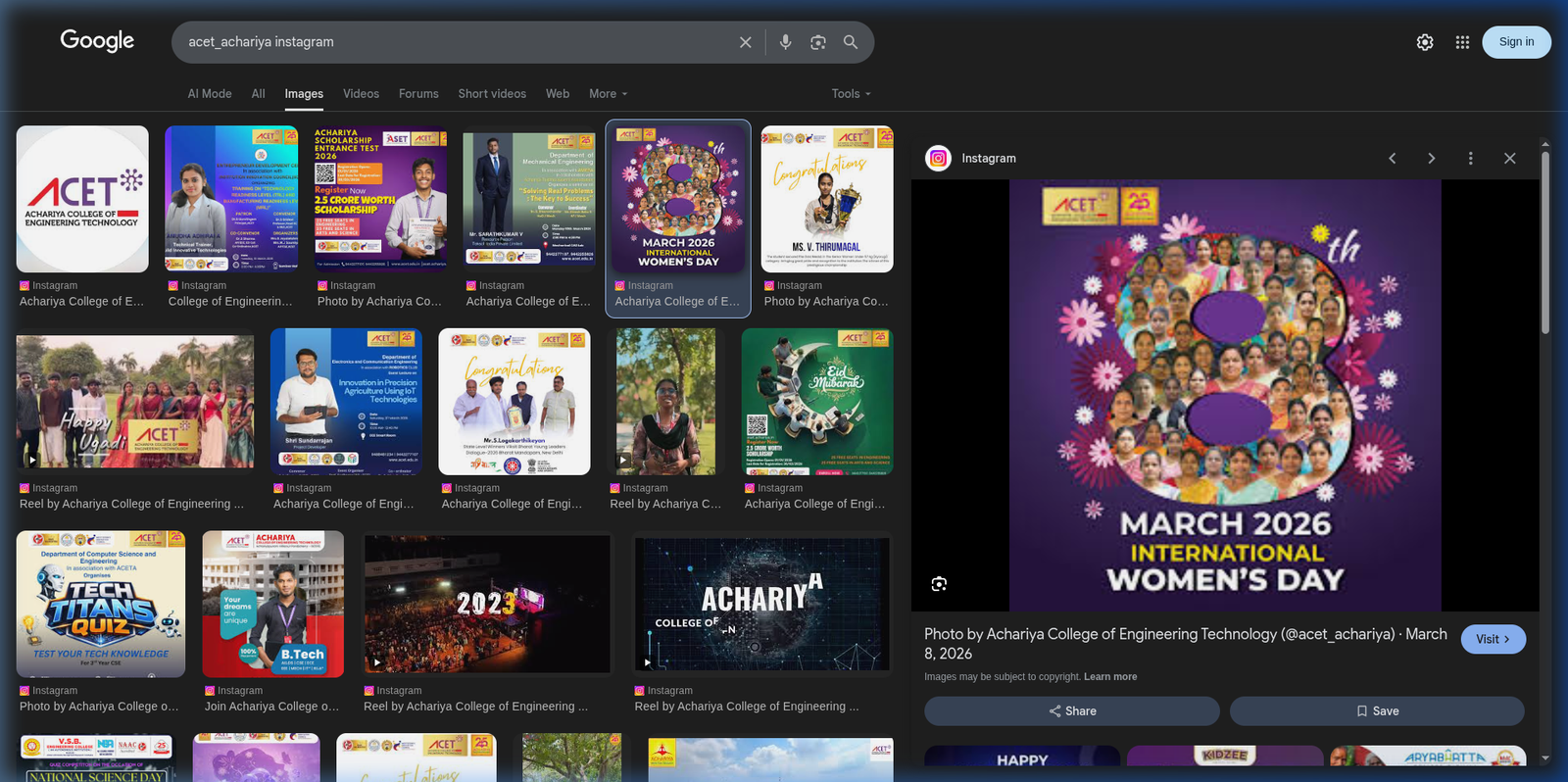1568x782 pixels.
Task: Open the blue Technology Readiness training poster thumbnail
Action: click(231, 199)
